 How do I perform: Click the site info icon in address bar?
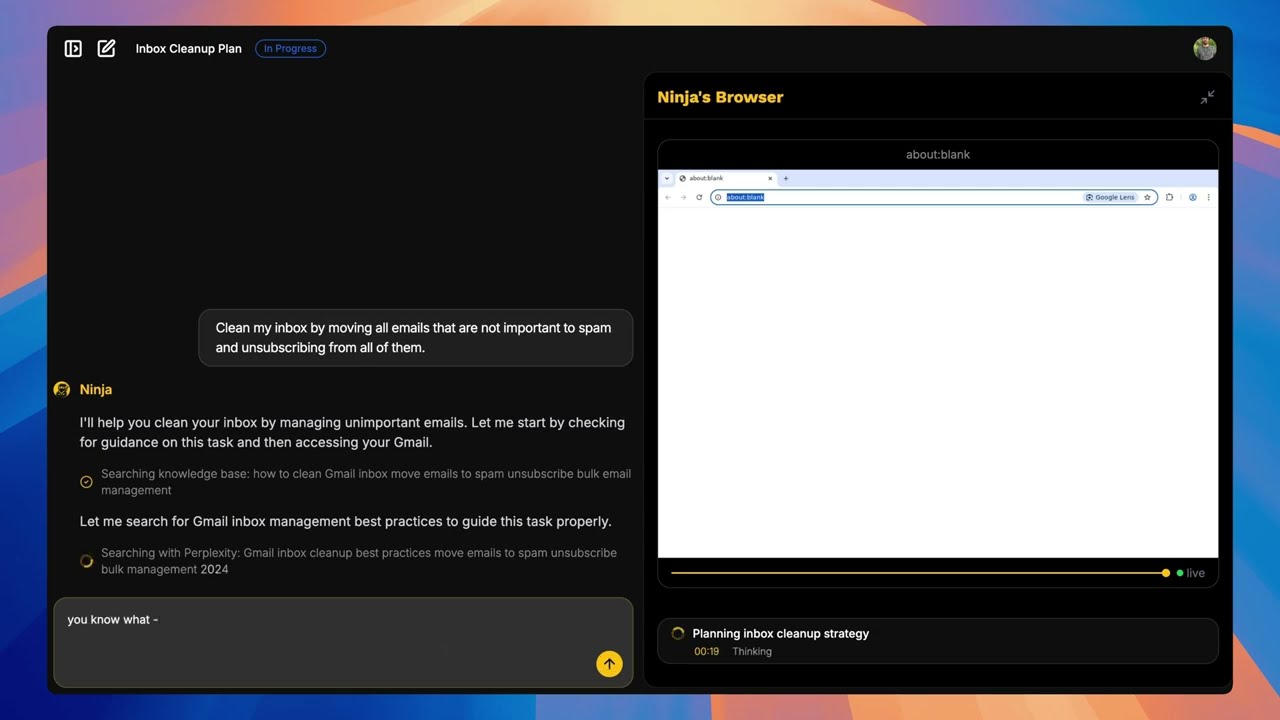(718, 197)
